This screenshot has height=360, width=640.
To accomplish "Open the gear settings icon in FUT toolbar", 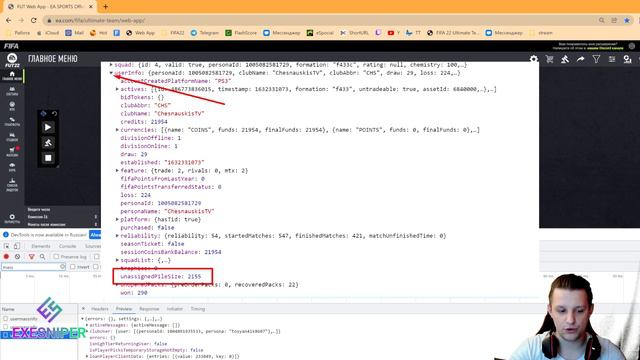I will 533,59.
